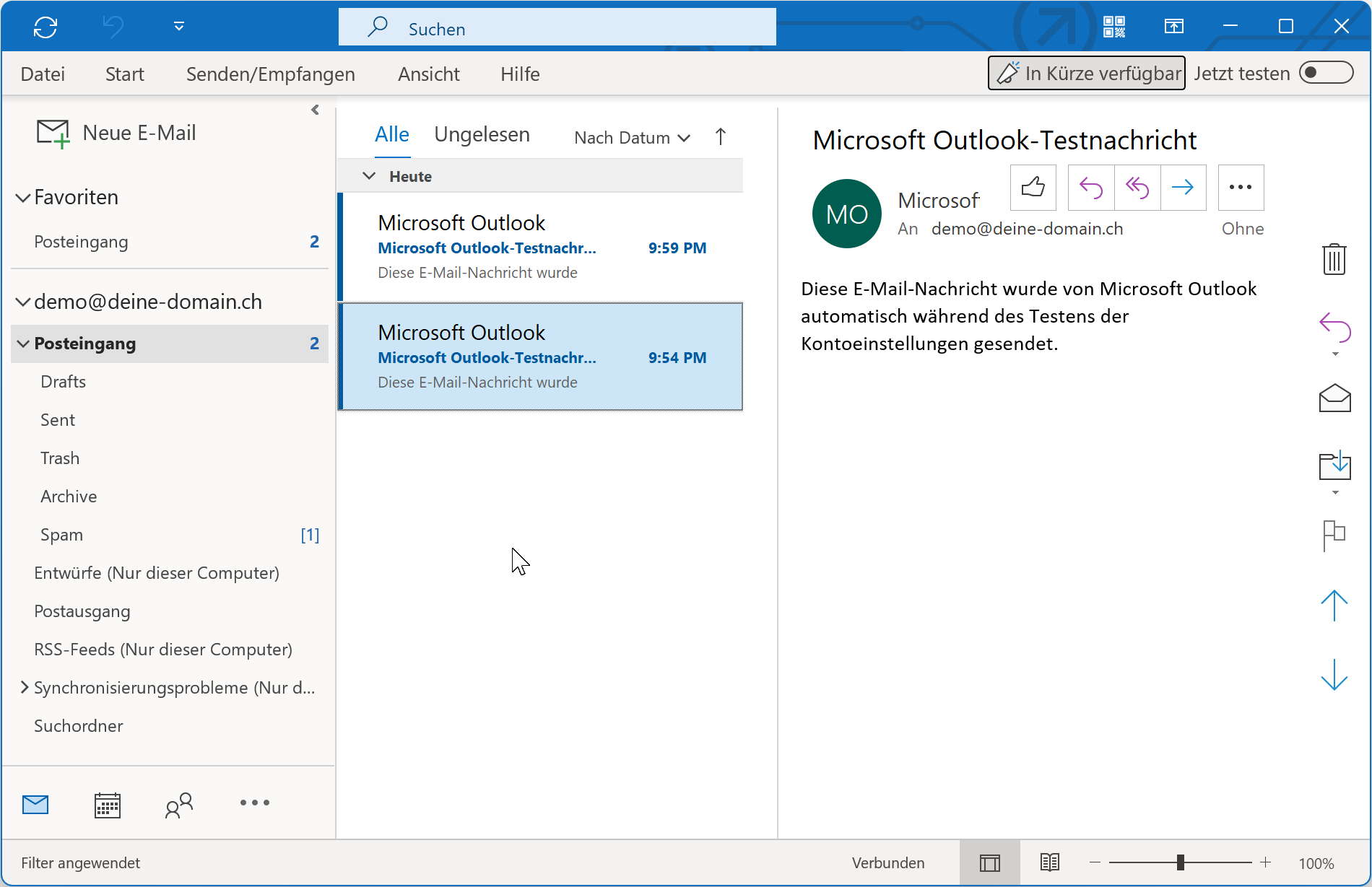Select the 9:54 PM Microsoft Outlook message
This screenshot has width=1372, height=887.
542,357
